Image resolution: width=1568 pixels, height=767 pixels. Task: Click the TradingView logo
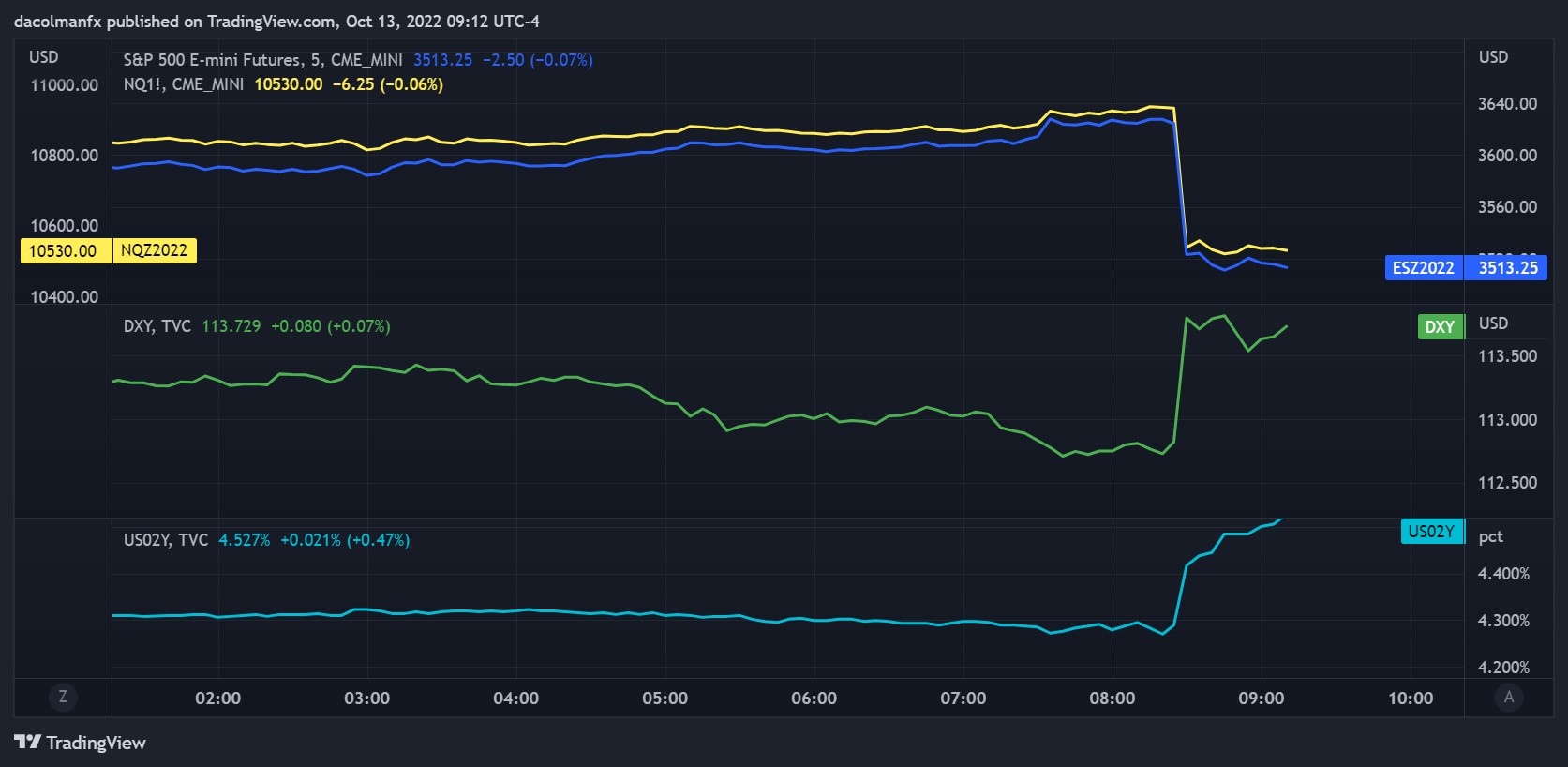[80, 743]
